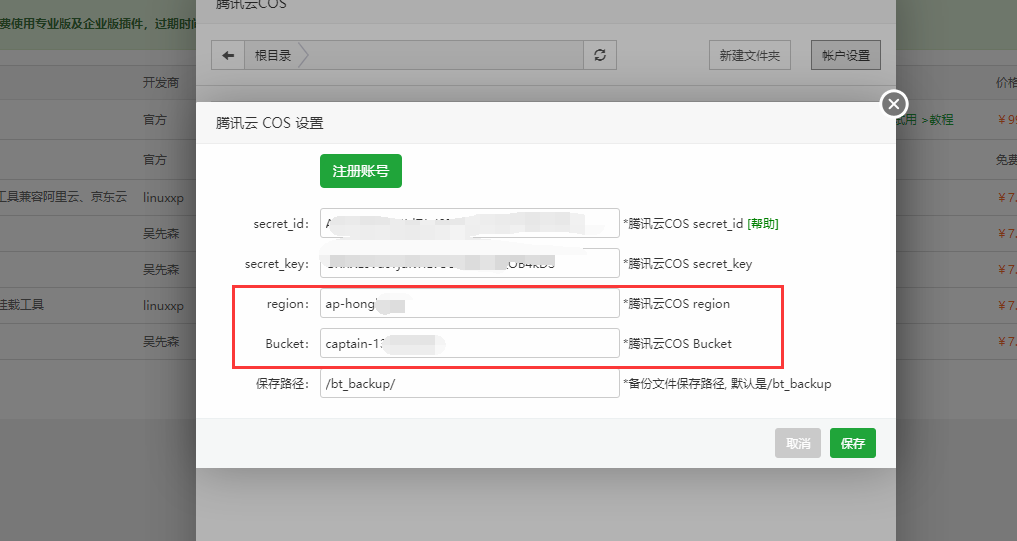The height and width of the screenshot is (541, 1017).
Task: Select the 根目录 breadcrumb
Action: (x=273, y=56)
